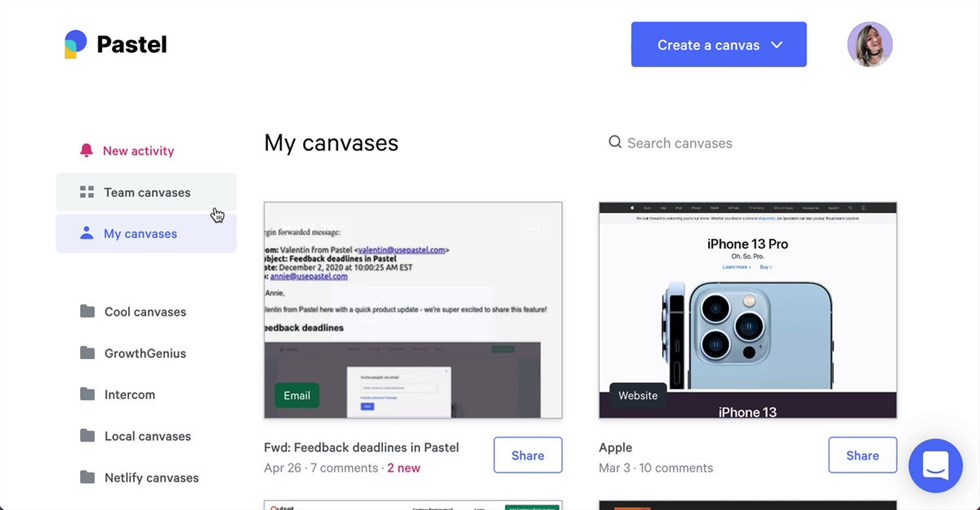Click the GrowthGenius folder icon
Viewport: 980px width, 510px height.
click(x=88, y=353)
